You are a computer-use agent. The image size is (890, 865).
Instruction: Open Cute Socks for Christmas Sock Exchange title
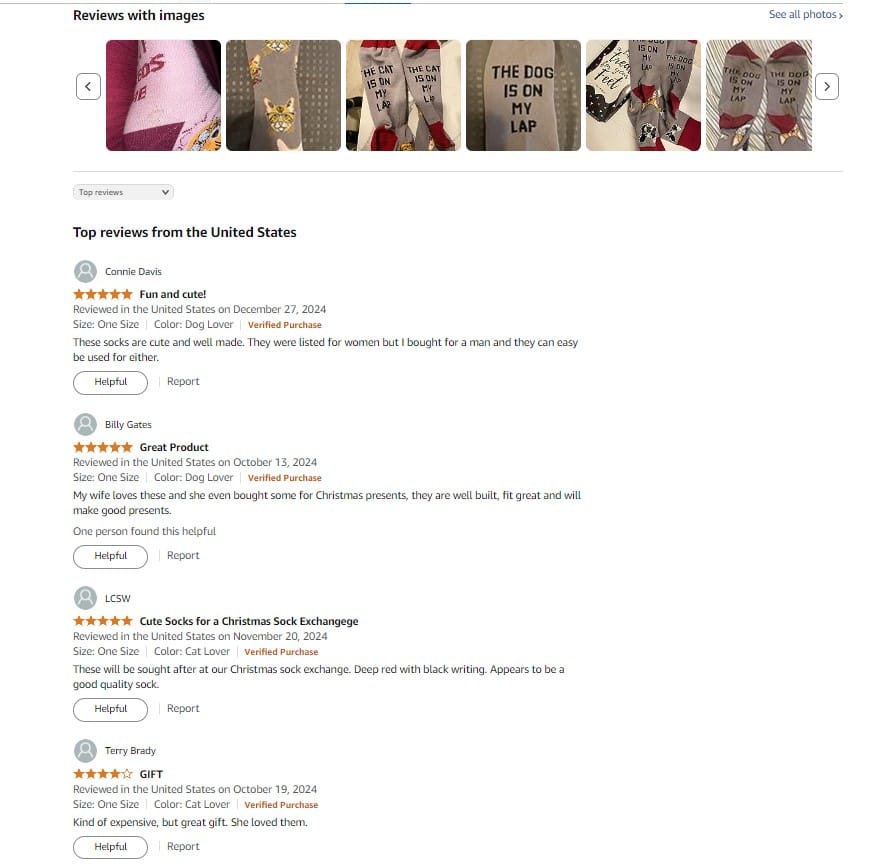pos(249,621)
